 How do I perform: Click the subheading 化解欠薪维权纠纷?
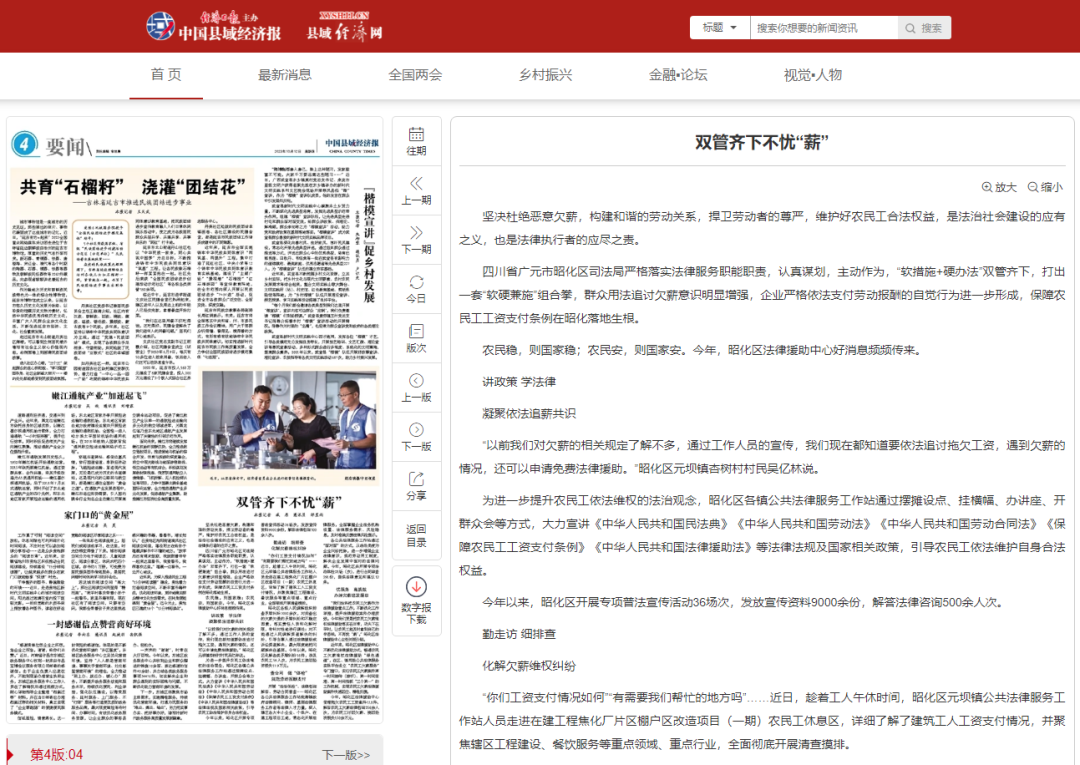click(529, 666)
